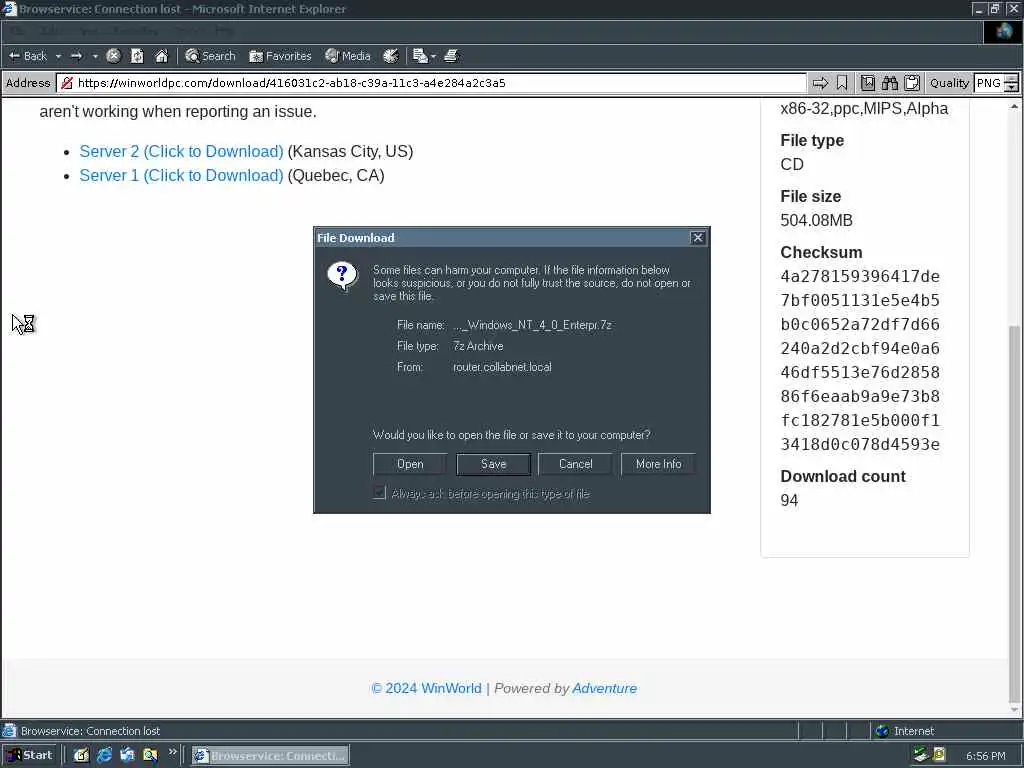The height and width of the screenshot is (768, 1024).
Task: Click the Open button in File Download
Action: coord(410,464)
